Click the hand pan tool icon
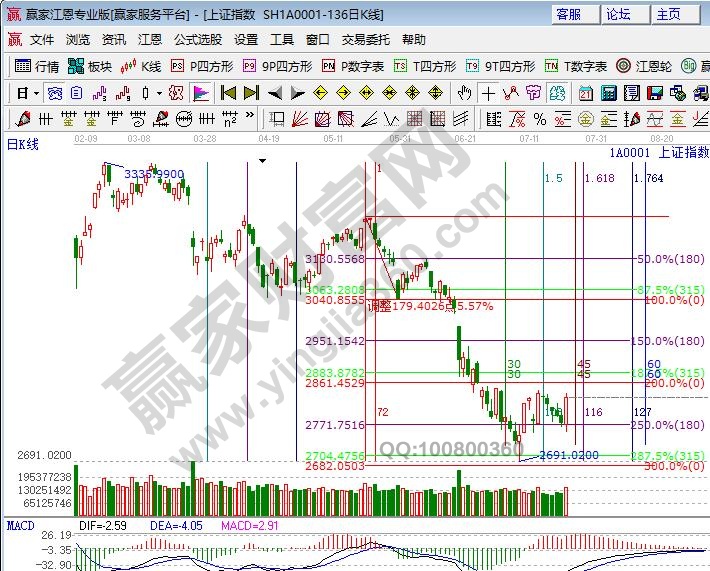This screenshot has height=571, width=710. tap(464, 93)
